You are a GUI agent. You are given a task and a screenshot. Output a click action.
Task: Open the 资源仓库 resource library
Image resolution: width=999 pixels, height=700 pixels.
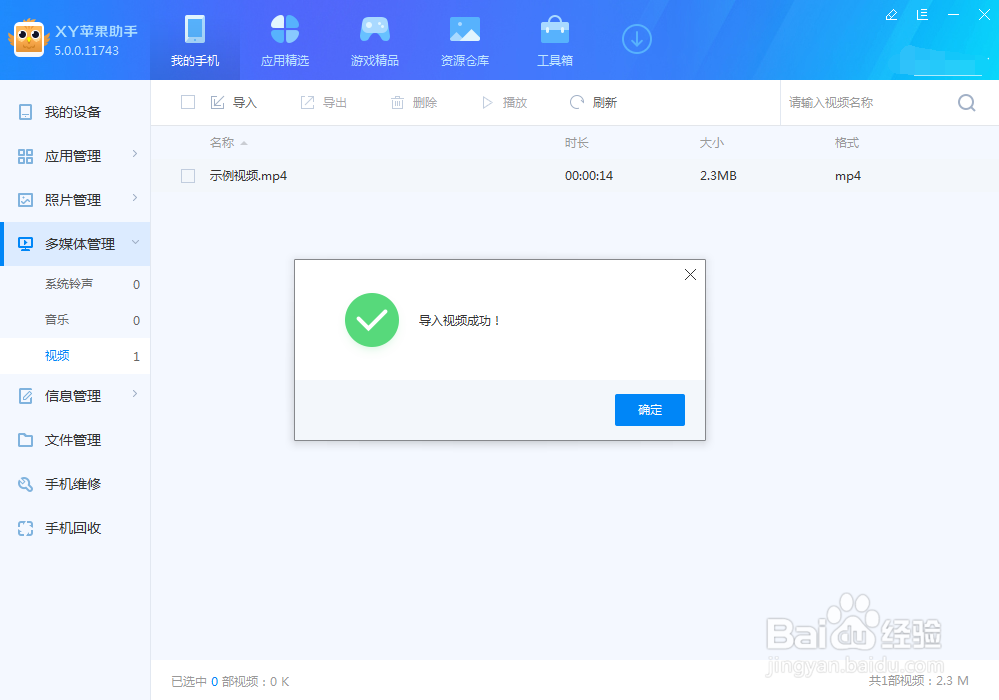click(464, 40)
